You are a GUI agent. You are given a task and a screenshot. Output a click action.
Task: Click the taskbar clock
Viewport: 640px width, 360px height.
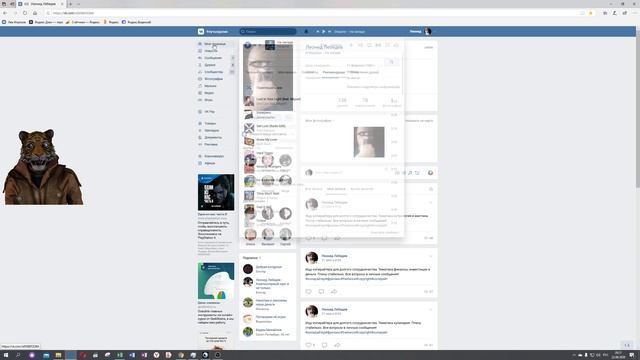click(618, 355)
